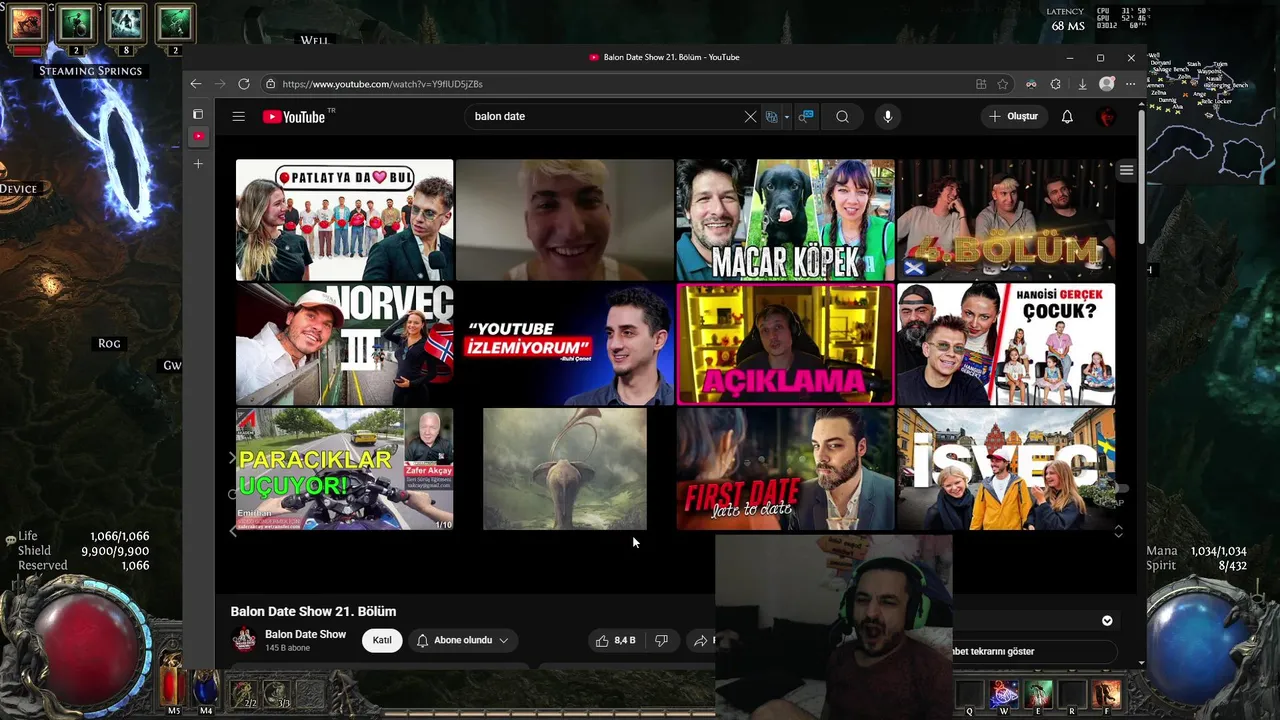Go back with the browser back arrow
This screenshot has width=1280, height=720.
pyautogui.click(x=196, y=84)
